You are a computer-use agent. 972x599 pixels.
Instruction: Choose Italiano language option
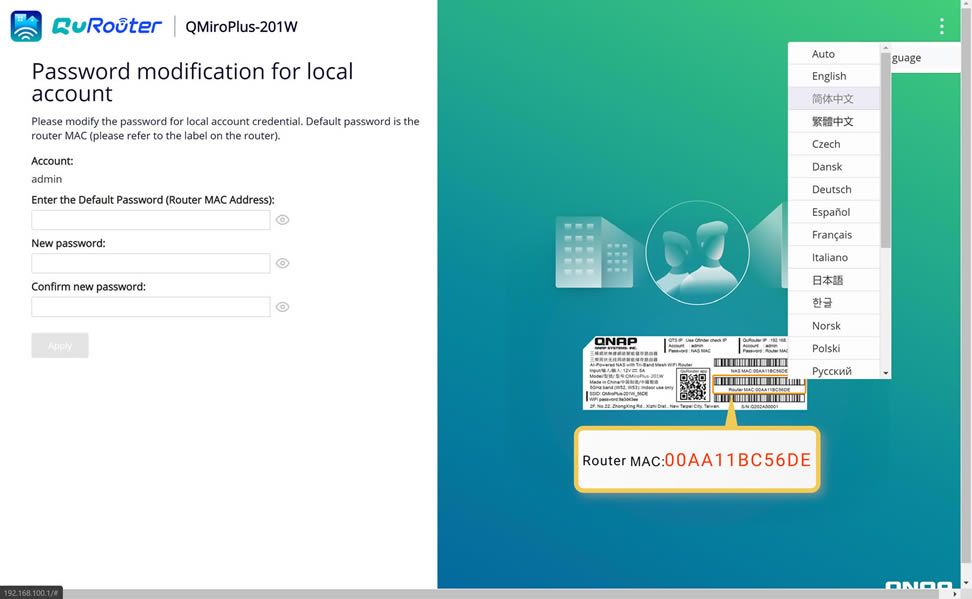click(834, 257)
